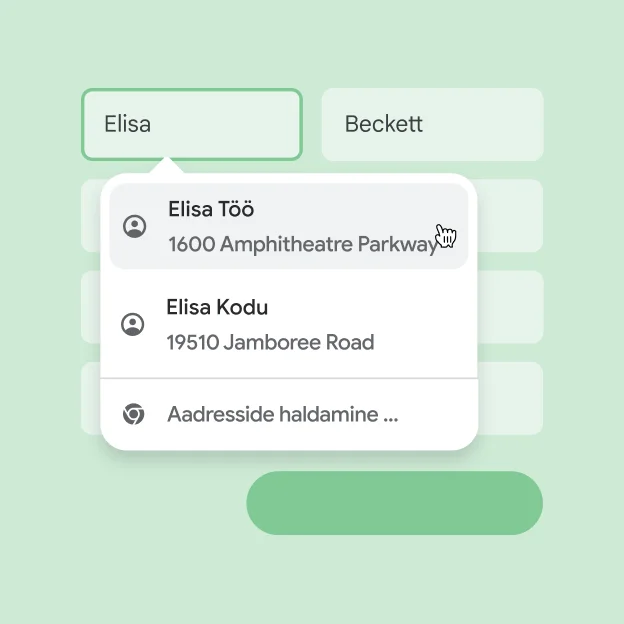Click the blank field right of Aadresside haldamine
The width and height of the screenshot is (624, 624).
tap(511, 398)
